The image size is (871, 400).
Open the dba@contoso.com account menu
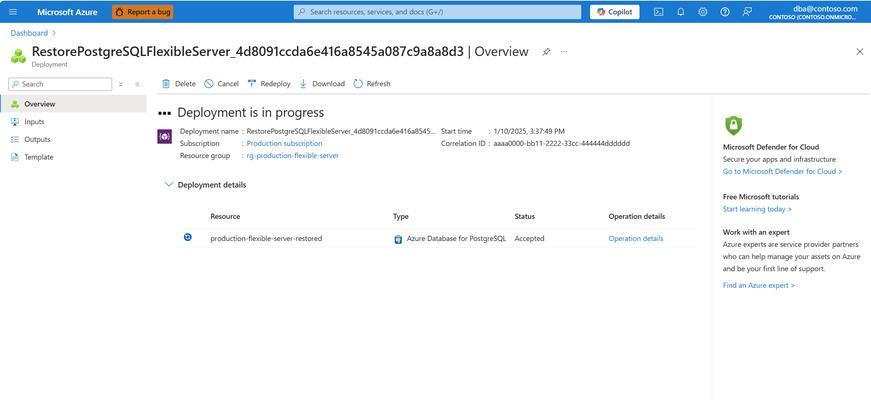pos(813,12)
